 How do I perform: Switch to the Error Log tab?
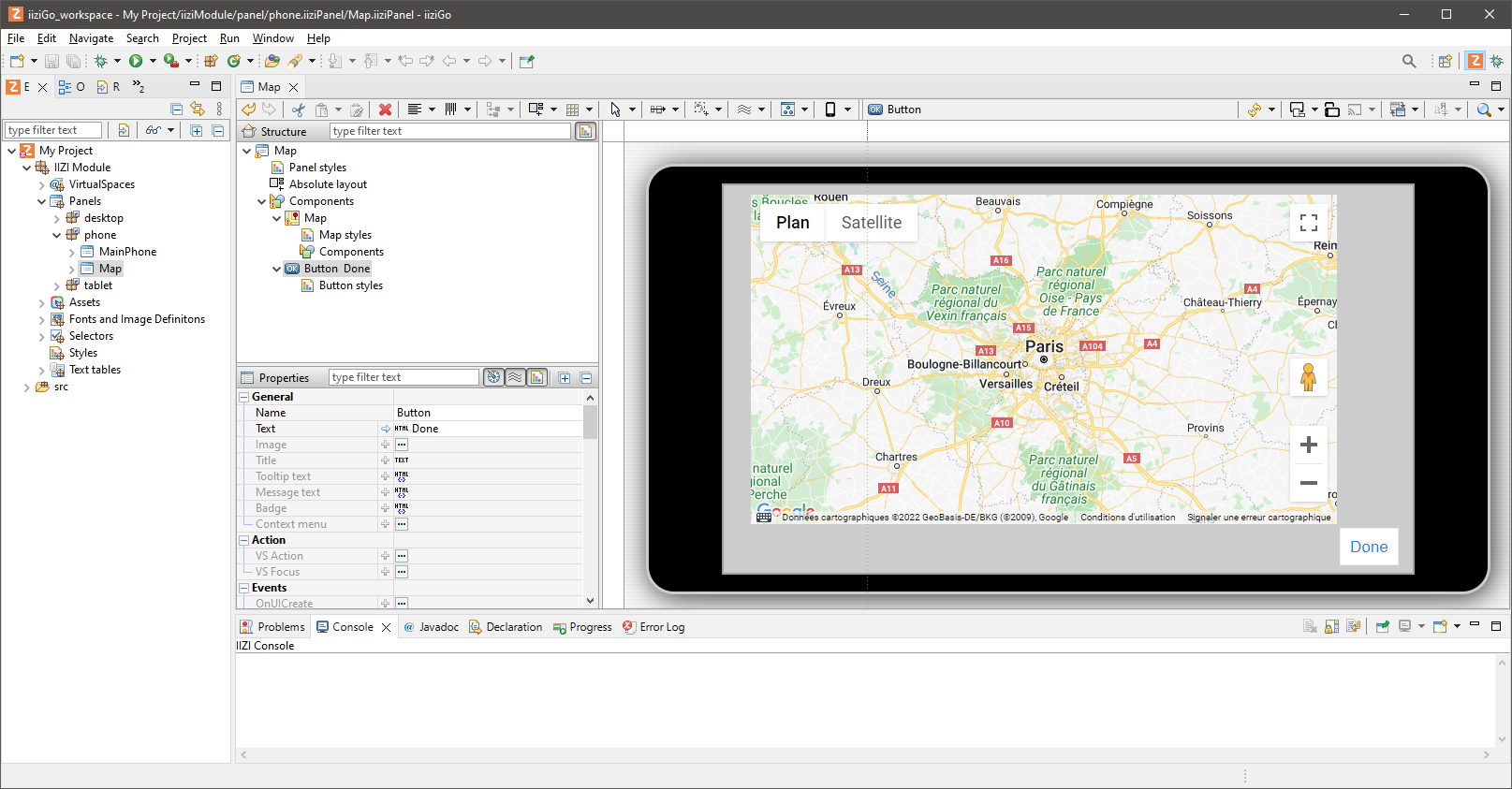pos(653,627)
